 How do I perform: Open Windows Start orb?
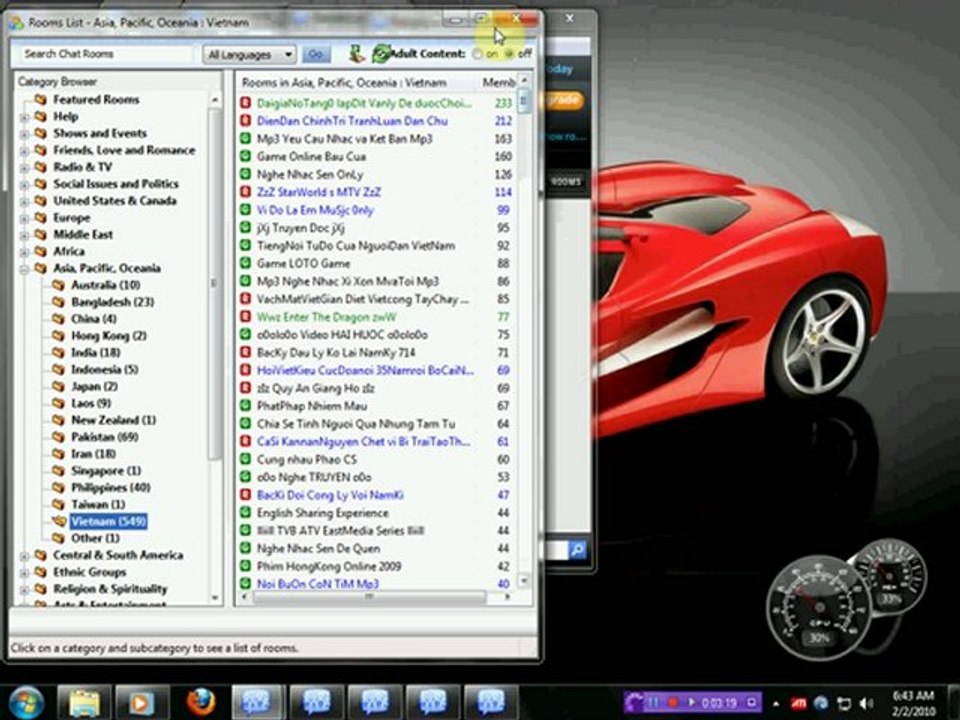(26, 702)
